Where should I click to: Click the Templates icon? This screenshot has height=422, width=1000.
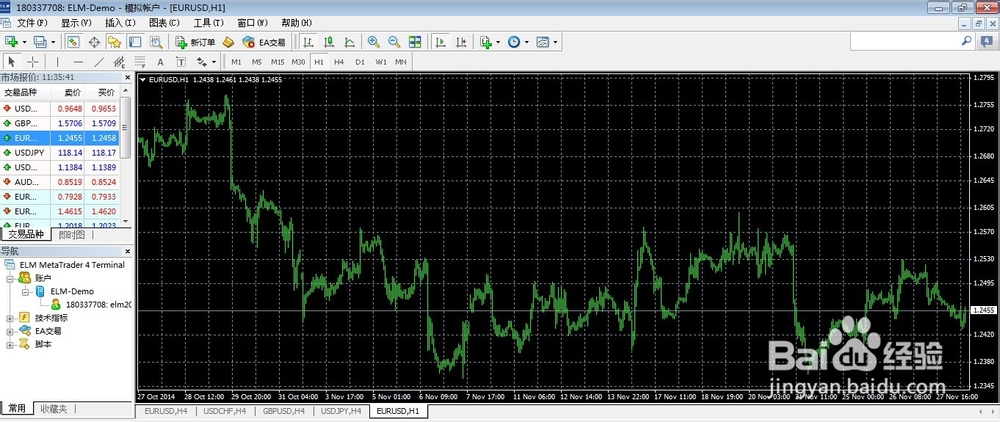point(543,42)
